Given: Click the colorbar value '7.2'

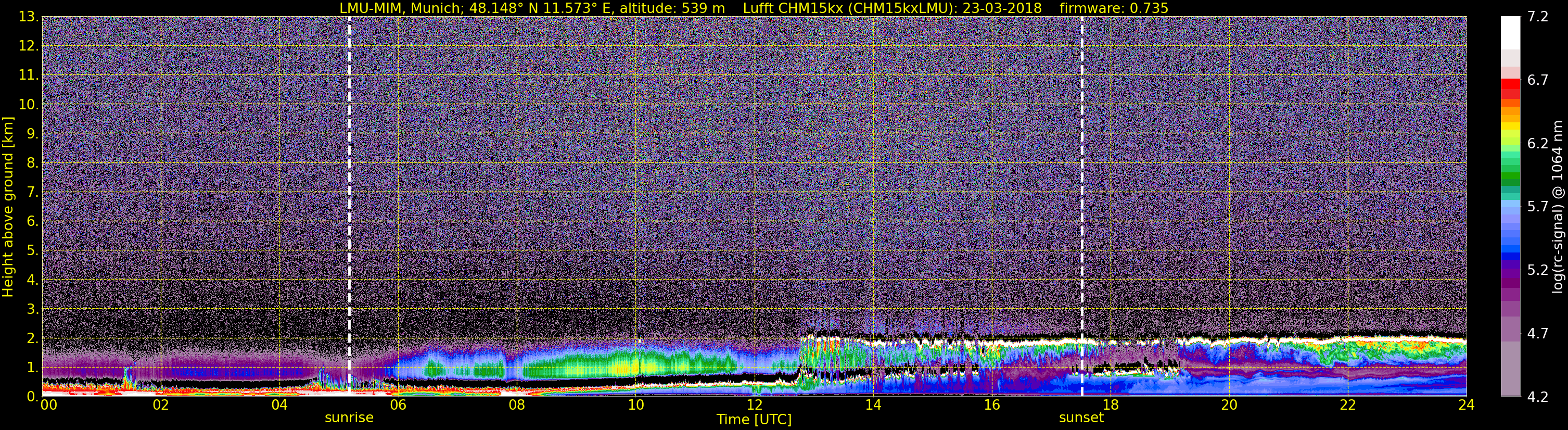Looking at the screenshot, I should (x=1538, y=17).
